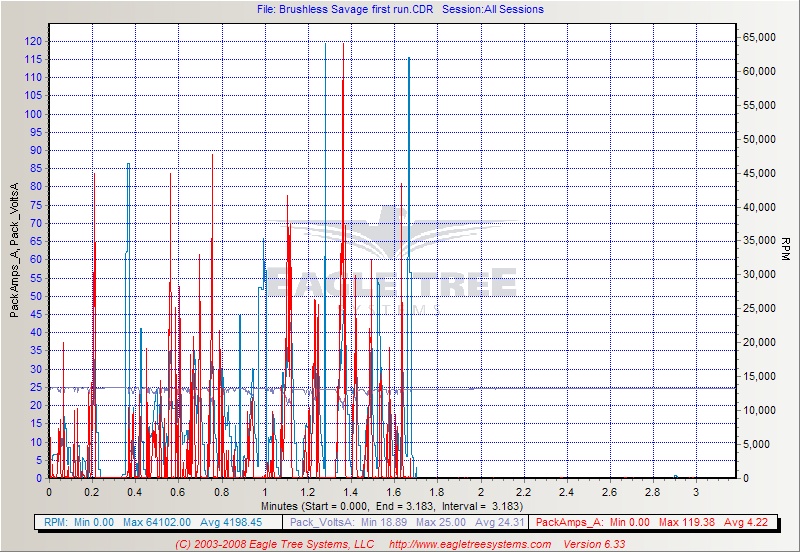This screenshot has height=552, width=800.
Task: Click the right axis value 35,000
Action: pyautogui.click(x=759, y=241)
